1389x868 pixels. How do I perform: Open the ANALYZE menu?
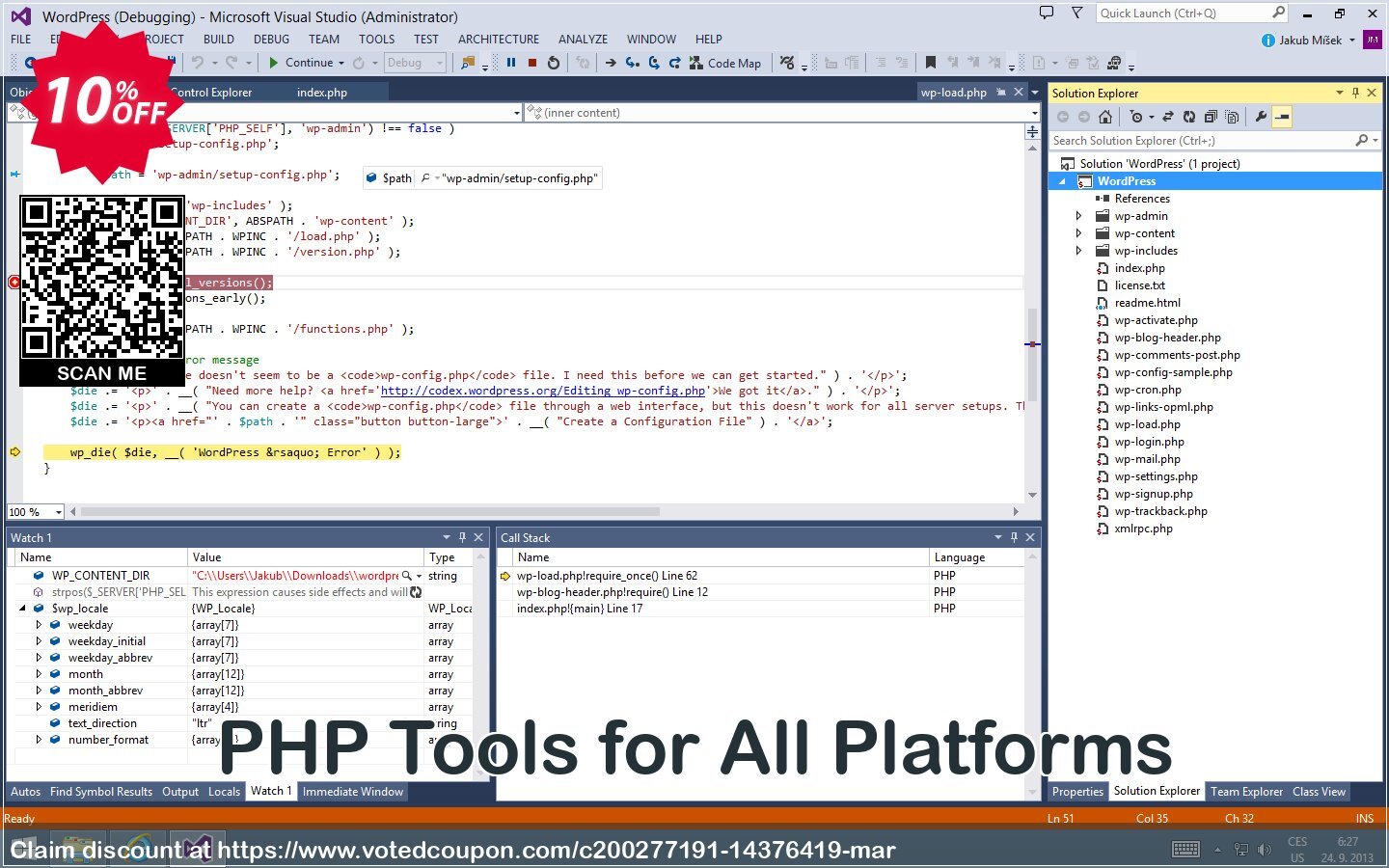coord(583,40)
